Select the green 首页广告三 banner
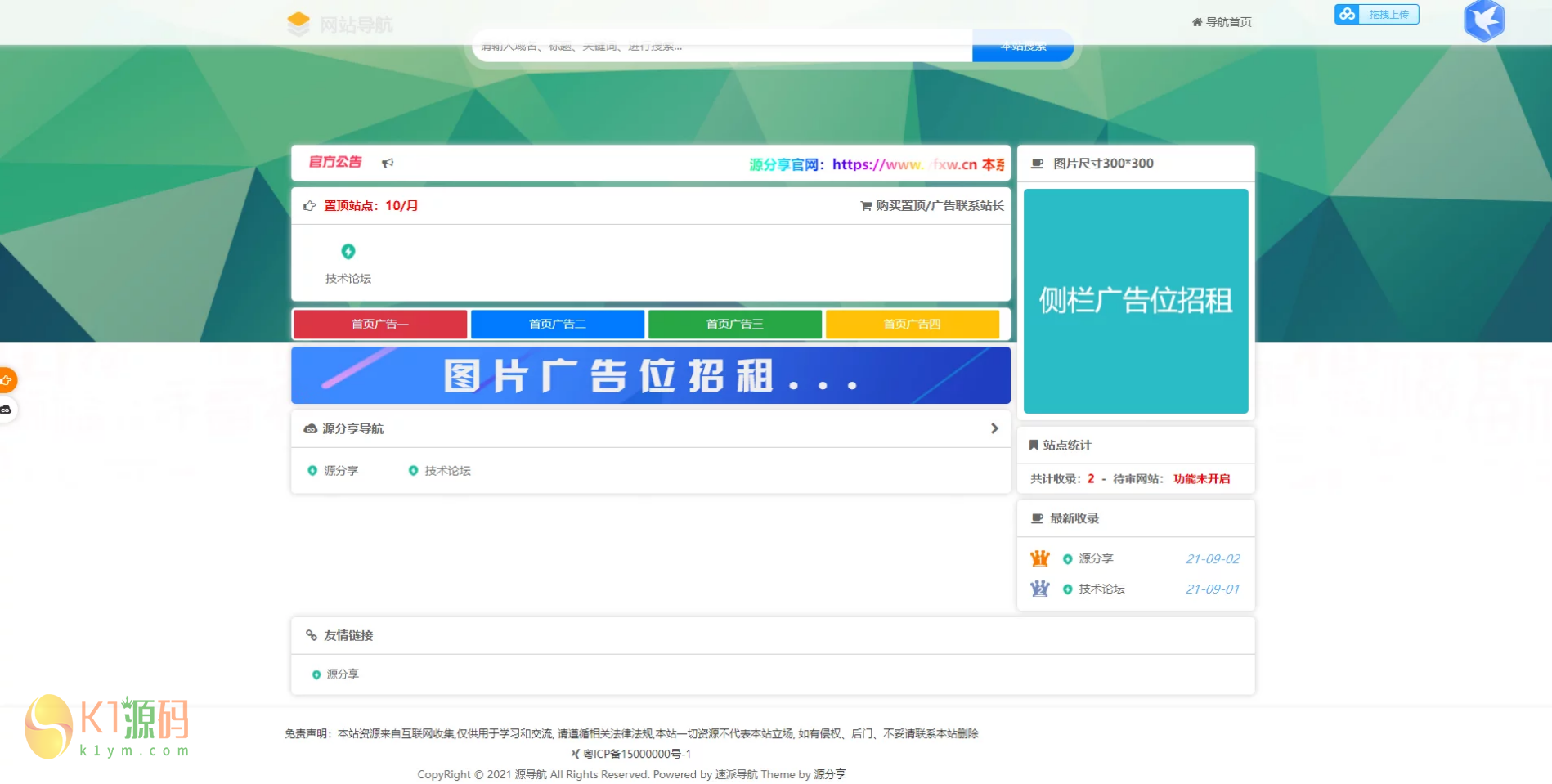Image resolution: width=1552 pixels, height=784 pixels. pyautogui.click(x=734, y=325)
